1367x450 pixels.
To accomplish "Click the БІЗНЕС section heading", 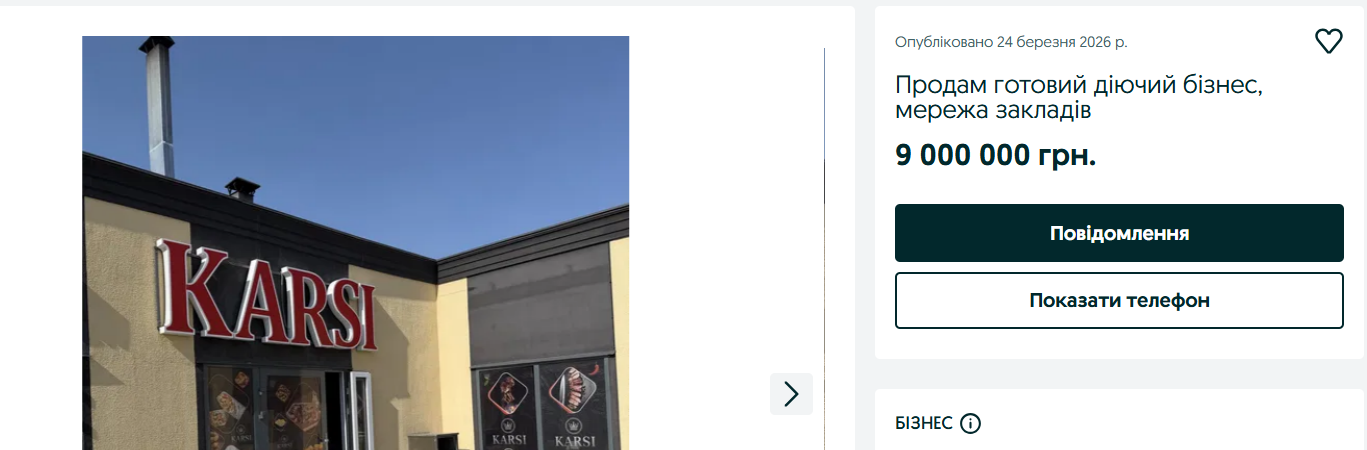I will tap(923, 423).
